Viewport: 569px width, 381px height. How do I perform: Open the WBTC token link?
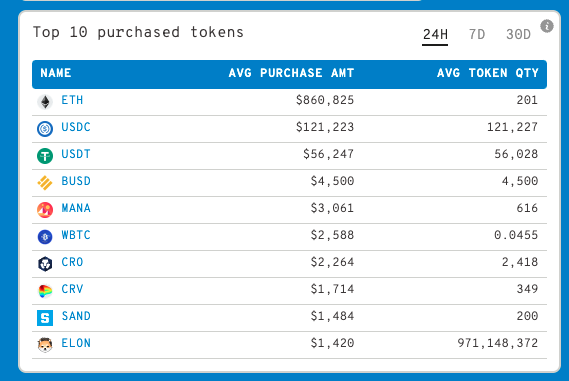(76, 235)
